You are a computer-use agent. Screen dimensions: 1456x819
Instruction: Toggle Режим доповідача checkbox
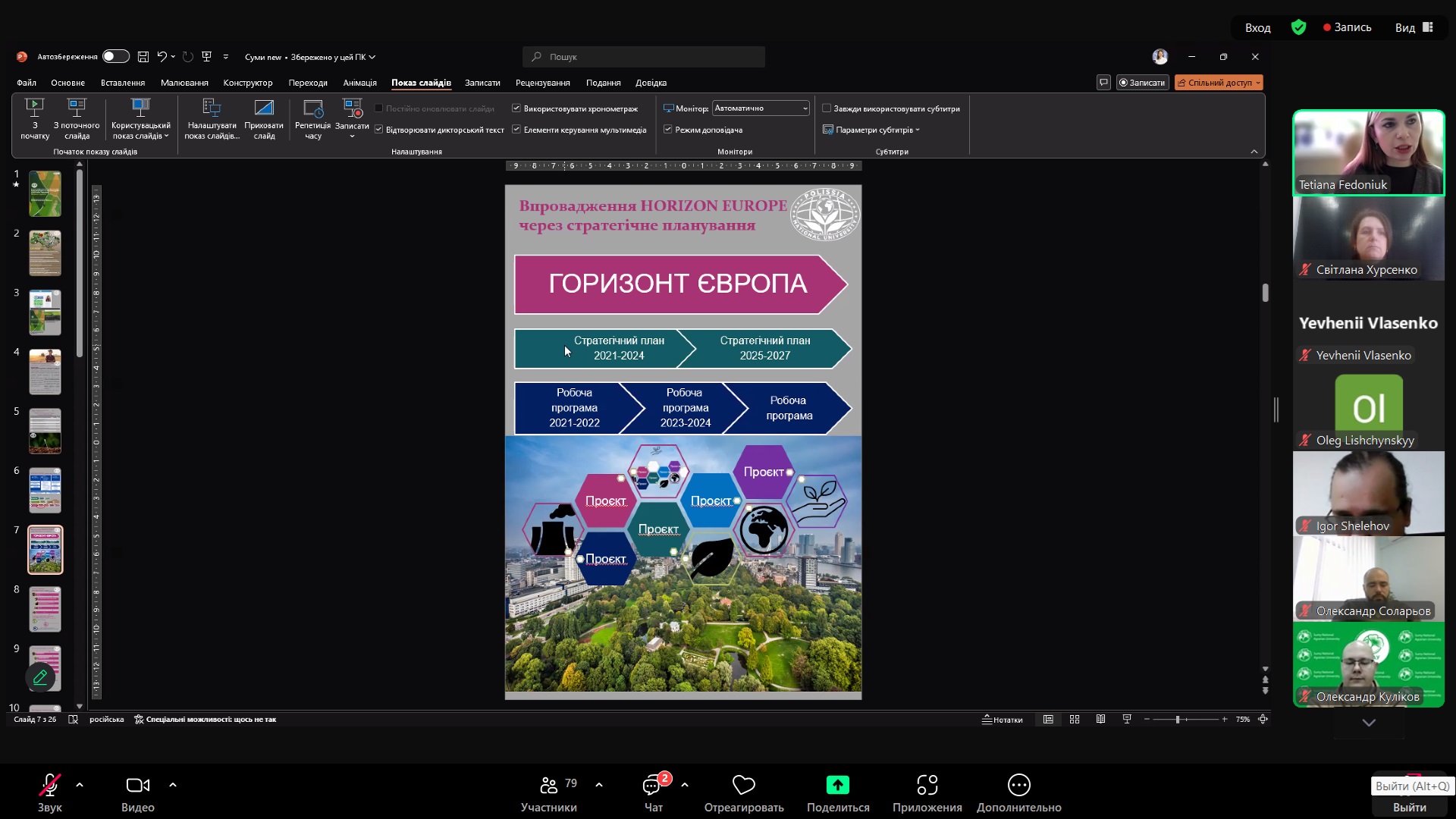point(668,130)
